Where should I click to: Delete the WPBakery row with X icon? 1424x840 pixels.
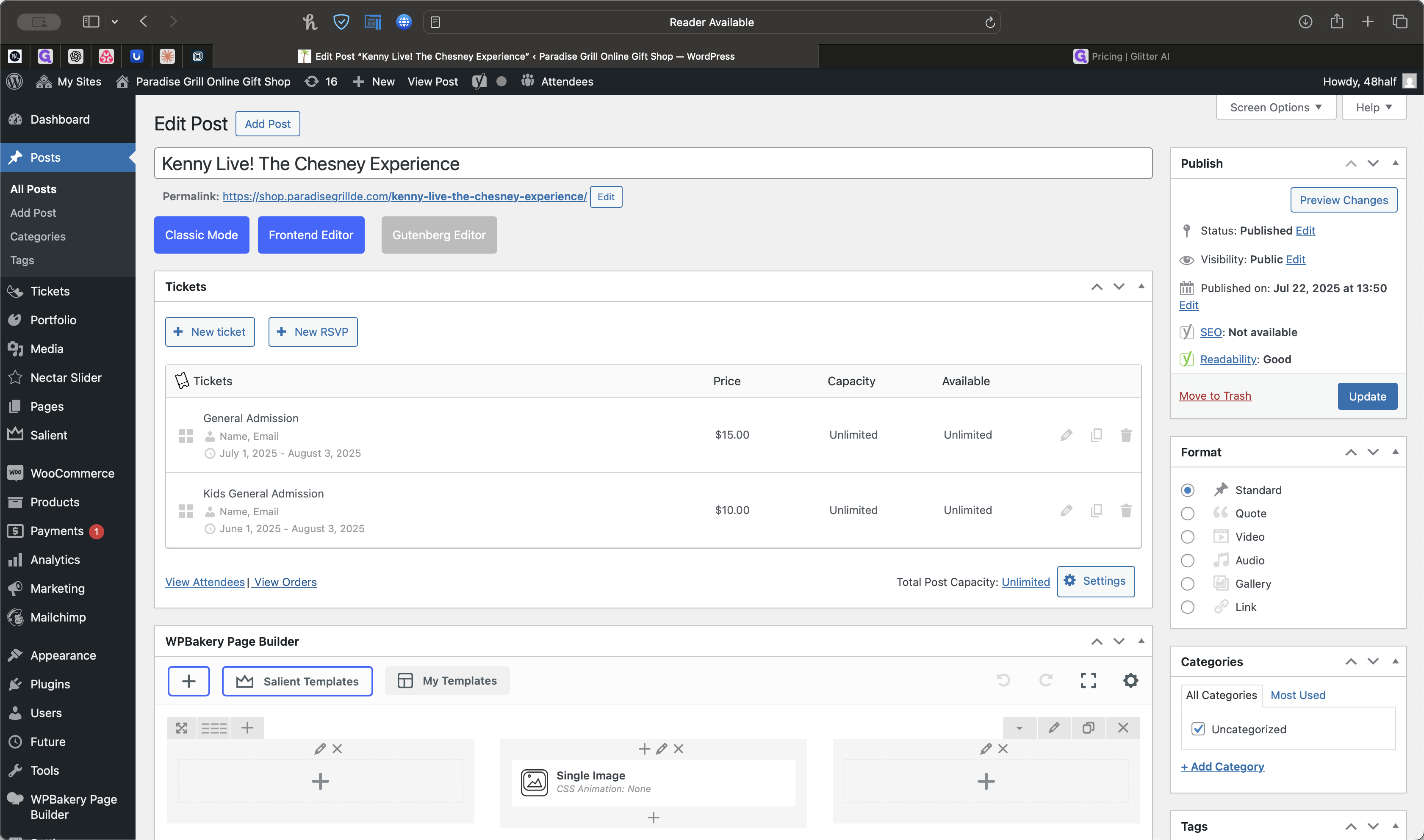[x=1123, y=728]
